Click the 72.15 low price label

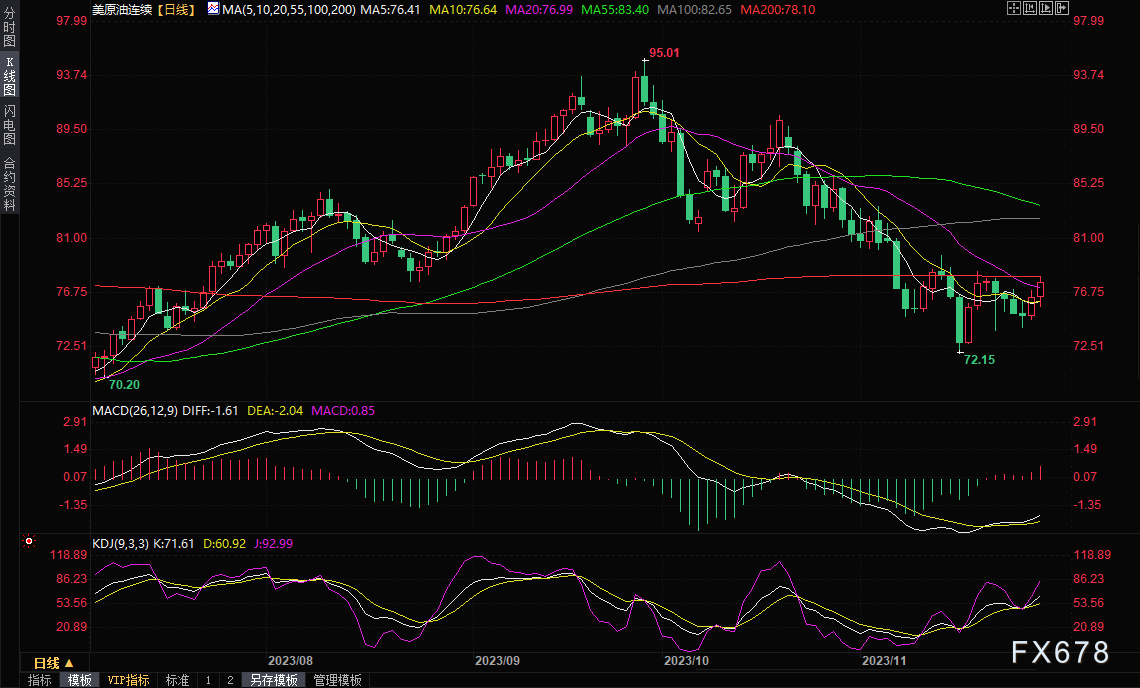(979, 359)
